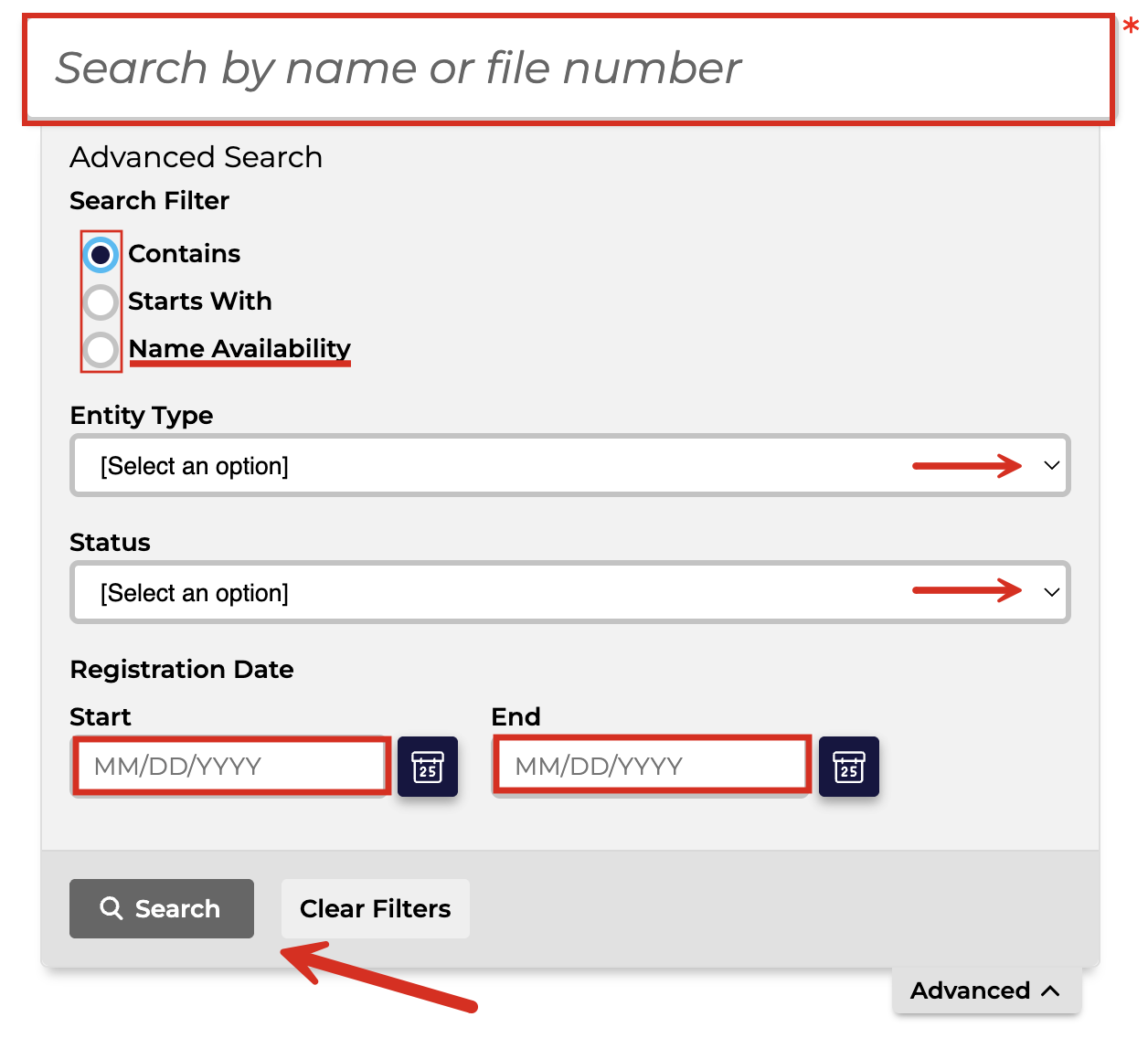1148x1038 pixels.
Task: Select the Name Availability radio button
Action: tap(101, 349)
